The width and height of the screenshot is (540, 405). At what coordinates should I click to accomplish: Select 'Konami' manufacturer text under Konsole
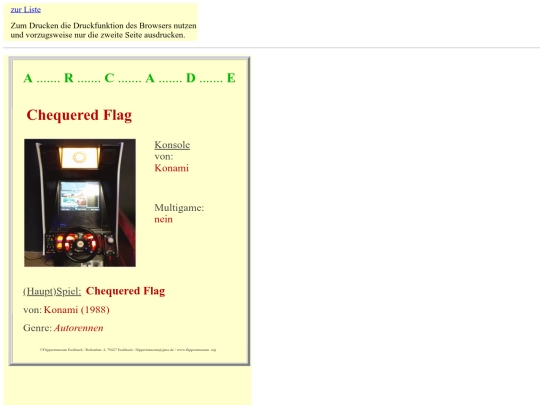click(x=172, y=168)
